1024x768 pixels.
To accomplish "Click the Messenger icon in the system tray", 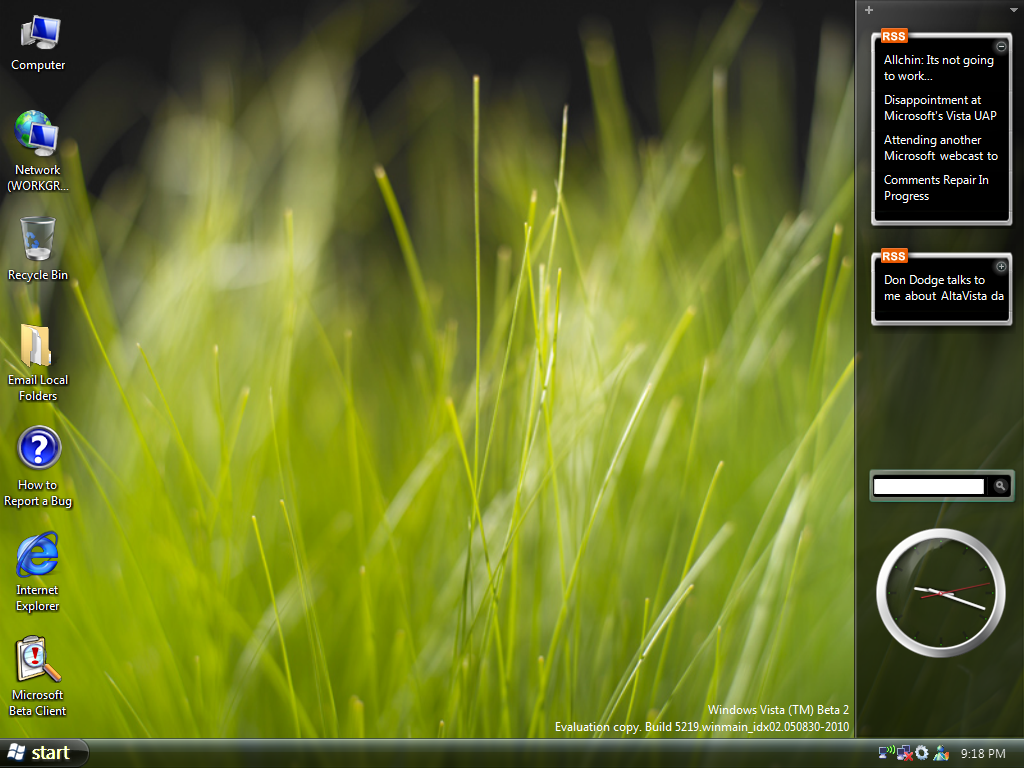I will click(x=941, y=753).
